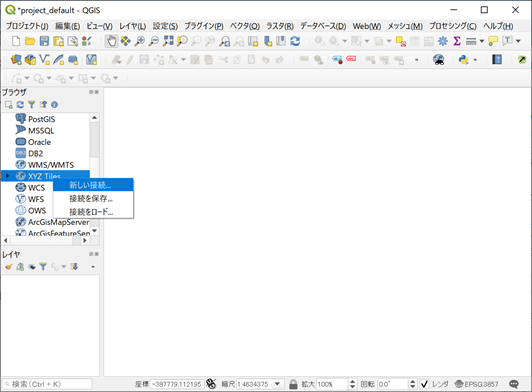
Task: Click the Zoom Out magnifier tool
Action: coord(154,41)
